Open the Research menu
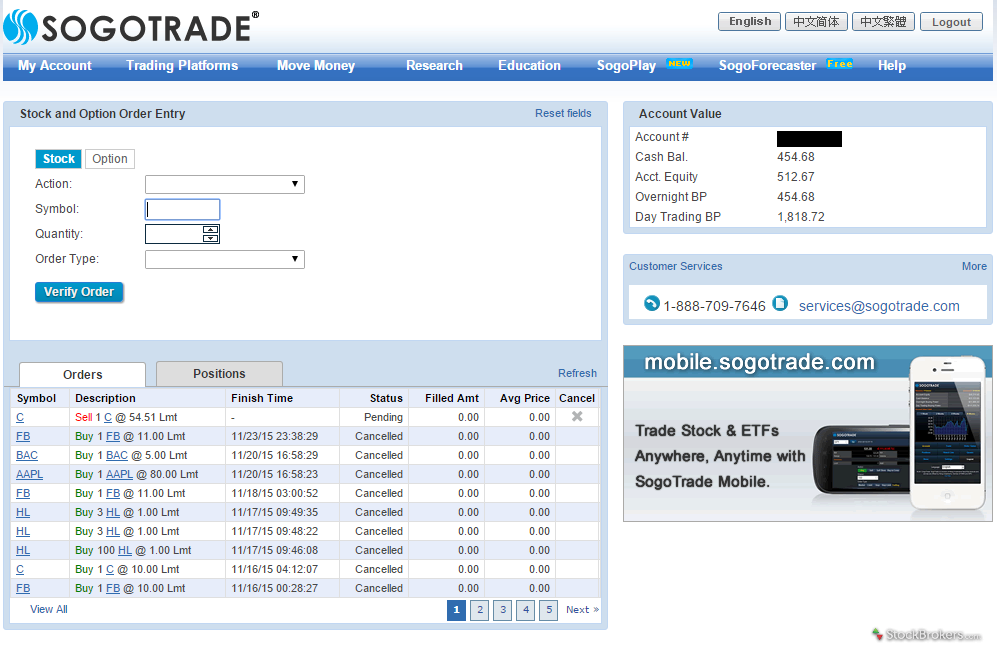This screenshot has width=997, height=654. 434,65
